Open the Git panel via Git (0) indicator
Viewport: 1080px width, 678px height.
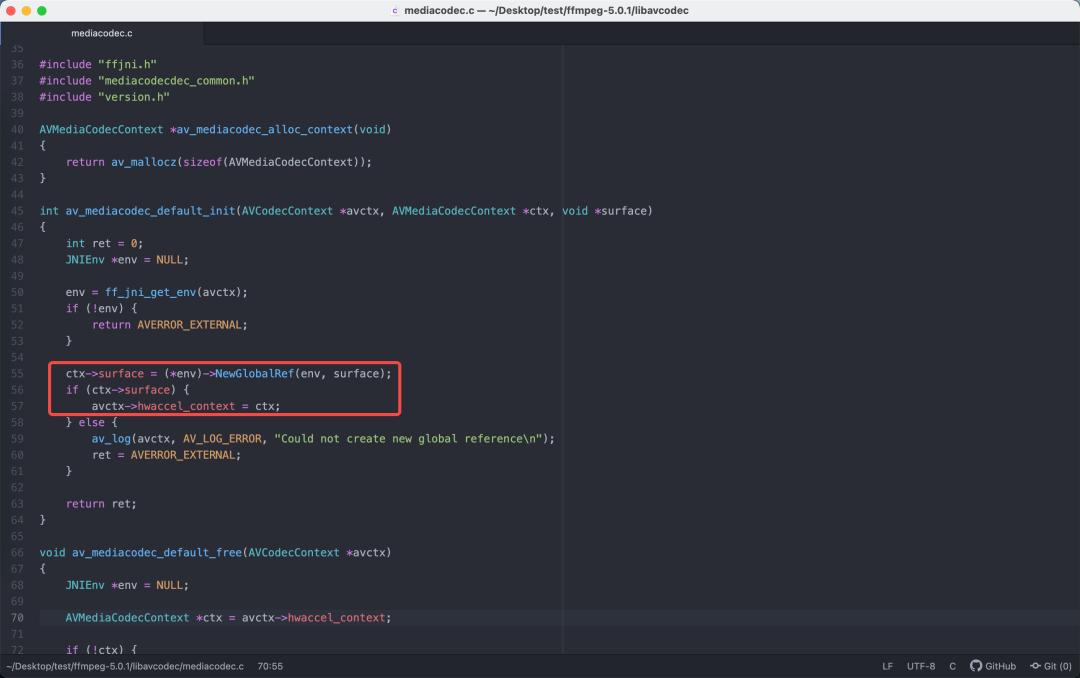point(1056,665)
